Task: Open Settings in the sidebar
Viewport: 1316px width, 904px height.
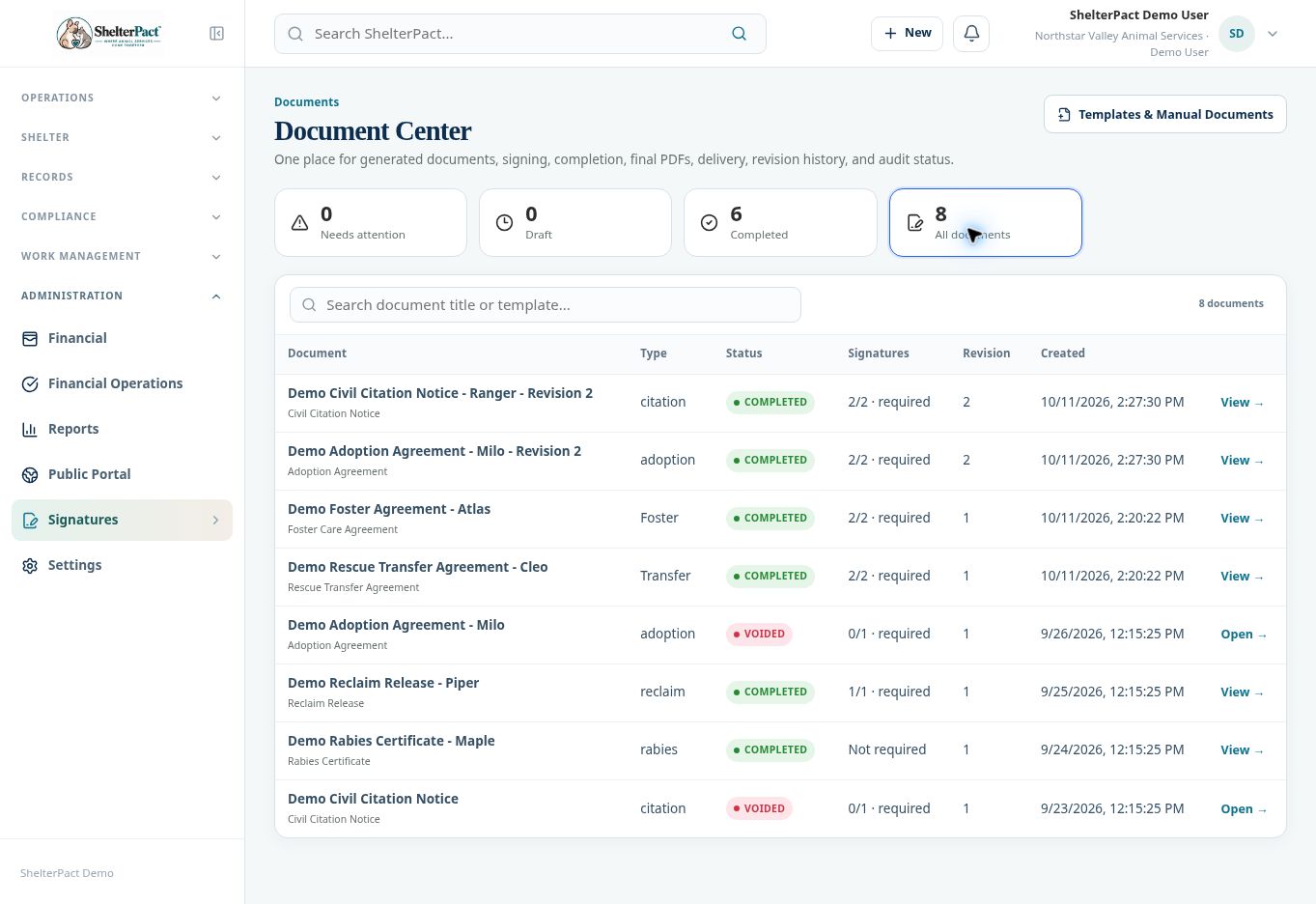Action: click(x=122, y=565)
